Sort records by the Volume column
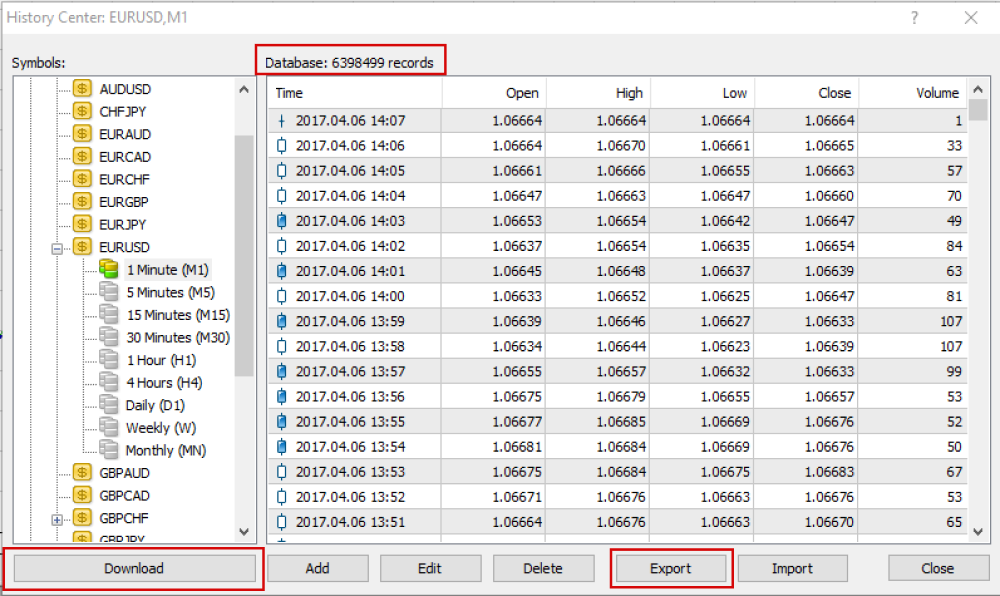 pyautogui.click(x=937, y=92)
